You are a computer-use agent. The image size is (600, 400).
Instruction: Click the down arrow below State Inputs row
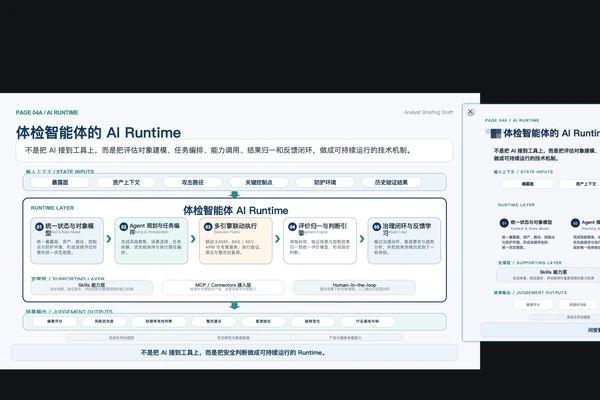tap(235, 194)
